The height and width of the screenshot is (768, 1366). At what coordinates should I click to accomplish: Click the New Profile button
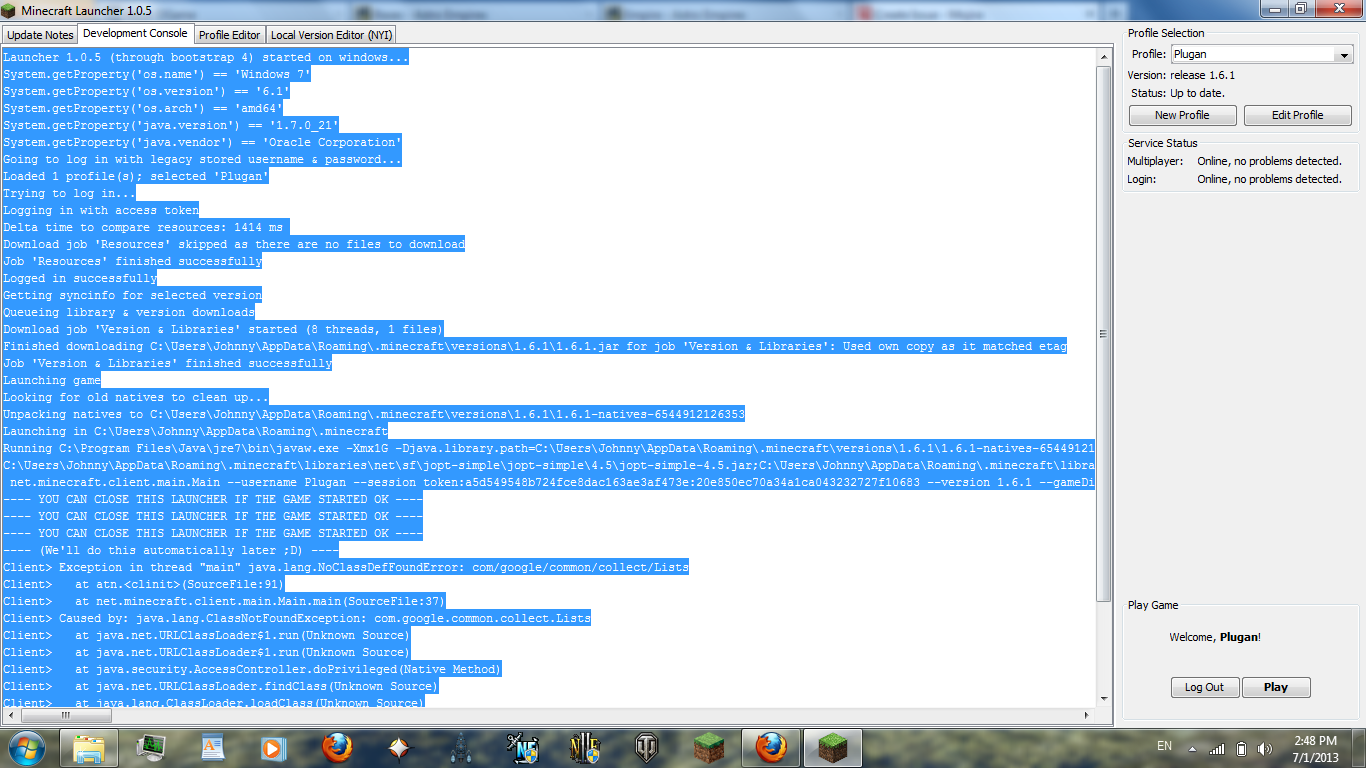click(x=1182, y=115)
